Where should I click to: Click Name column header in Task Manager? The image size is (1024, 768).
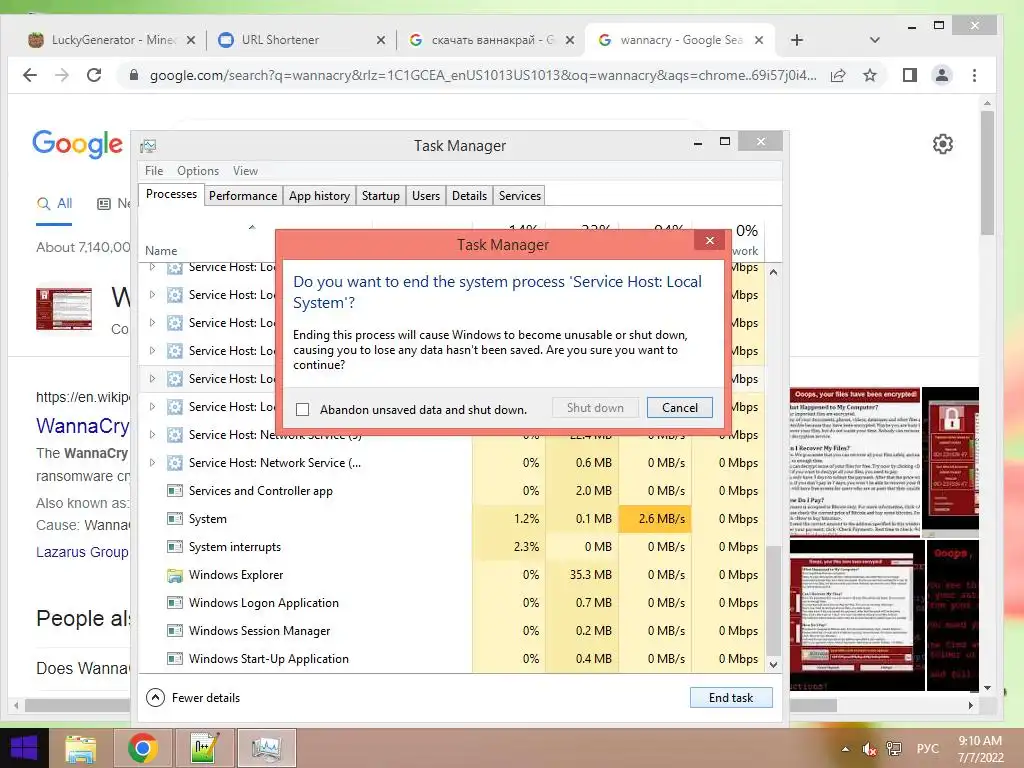(x=161, y=251)
